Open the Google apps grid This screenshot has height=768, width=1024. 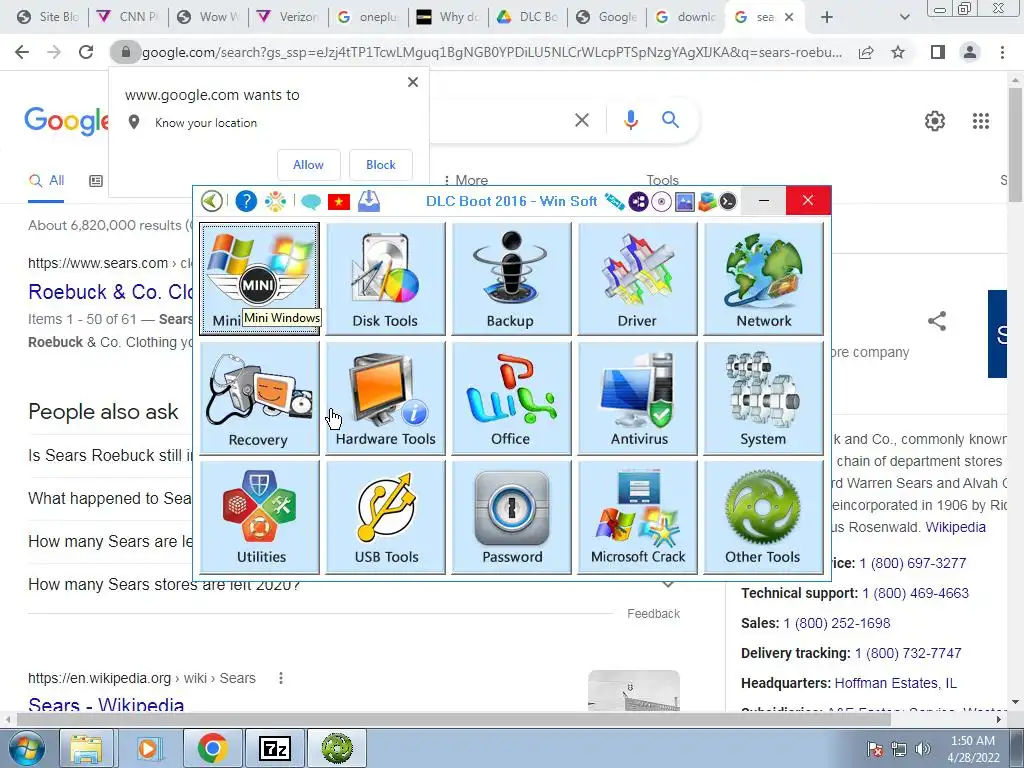[981, 121]
